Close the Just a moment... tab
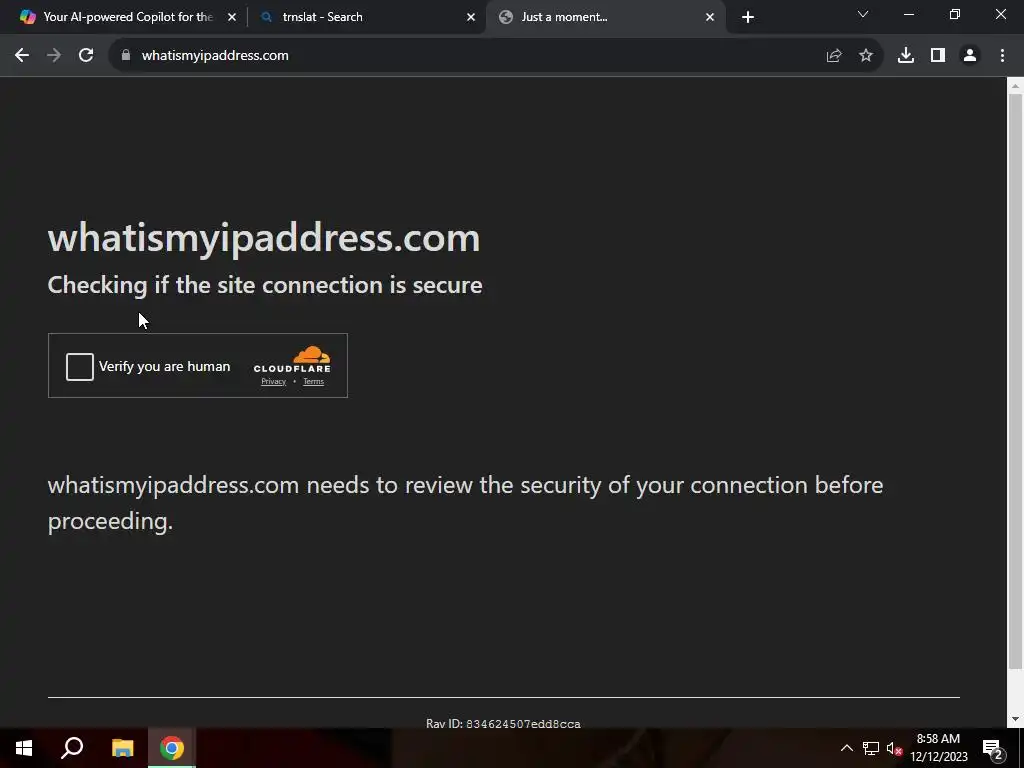This screenshot has width=1024, height=768. tap(710, 17)
